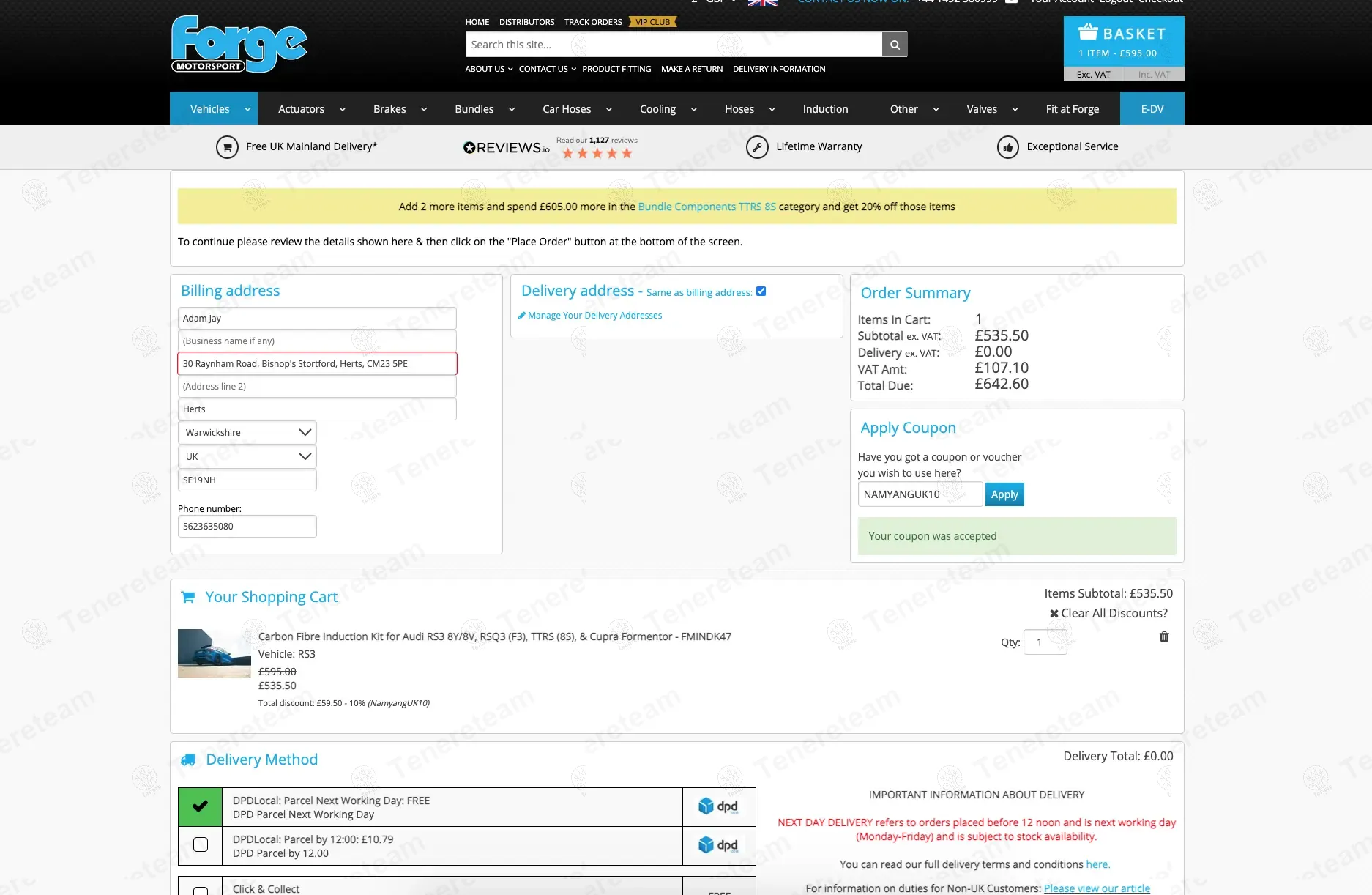1372x895 pixels.
Task: Click Manage Your Delivery Addresses link
Action: point(594,316)
